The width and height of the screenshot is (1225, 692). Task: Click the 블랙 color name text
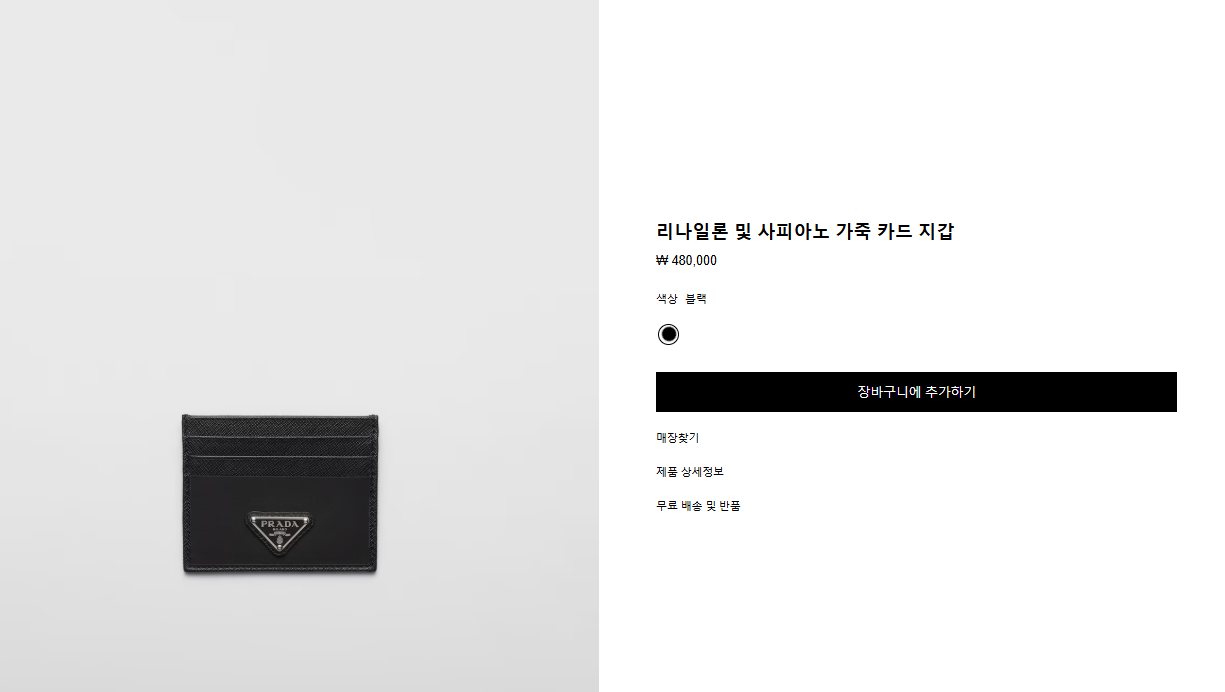696,299
